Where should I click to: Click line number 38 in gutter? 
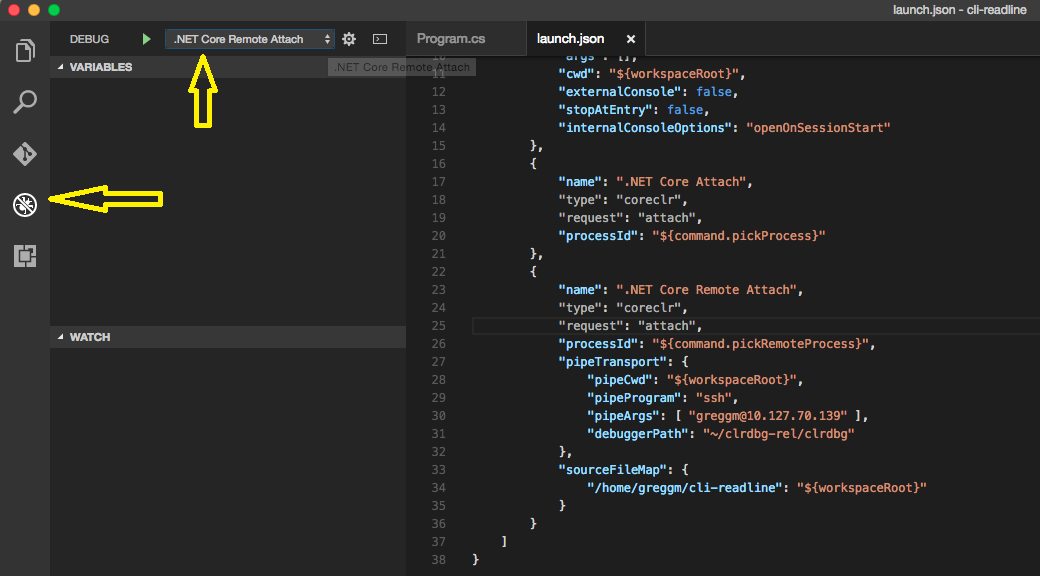pos(438,559)
